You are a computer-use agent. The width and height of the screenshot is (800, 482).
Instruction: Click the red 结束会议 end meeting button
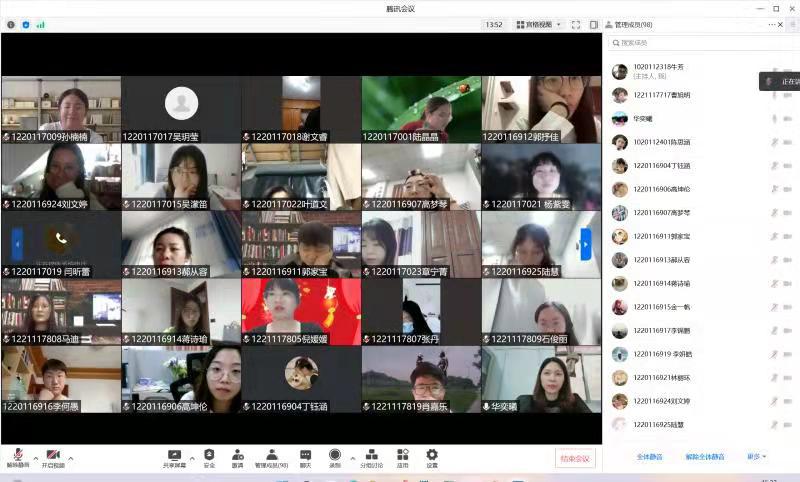click(x=575, y=458)
